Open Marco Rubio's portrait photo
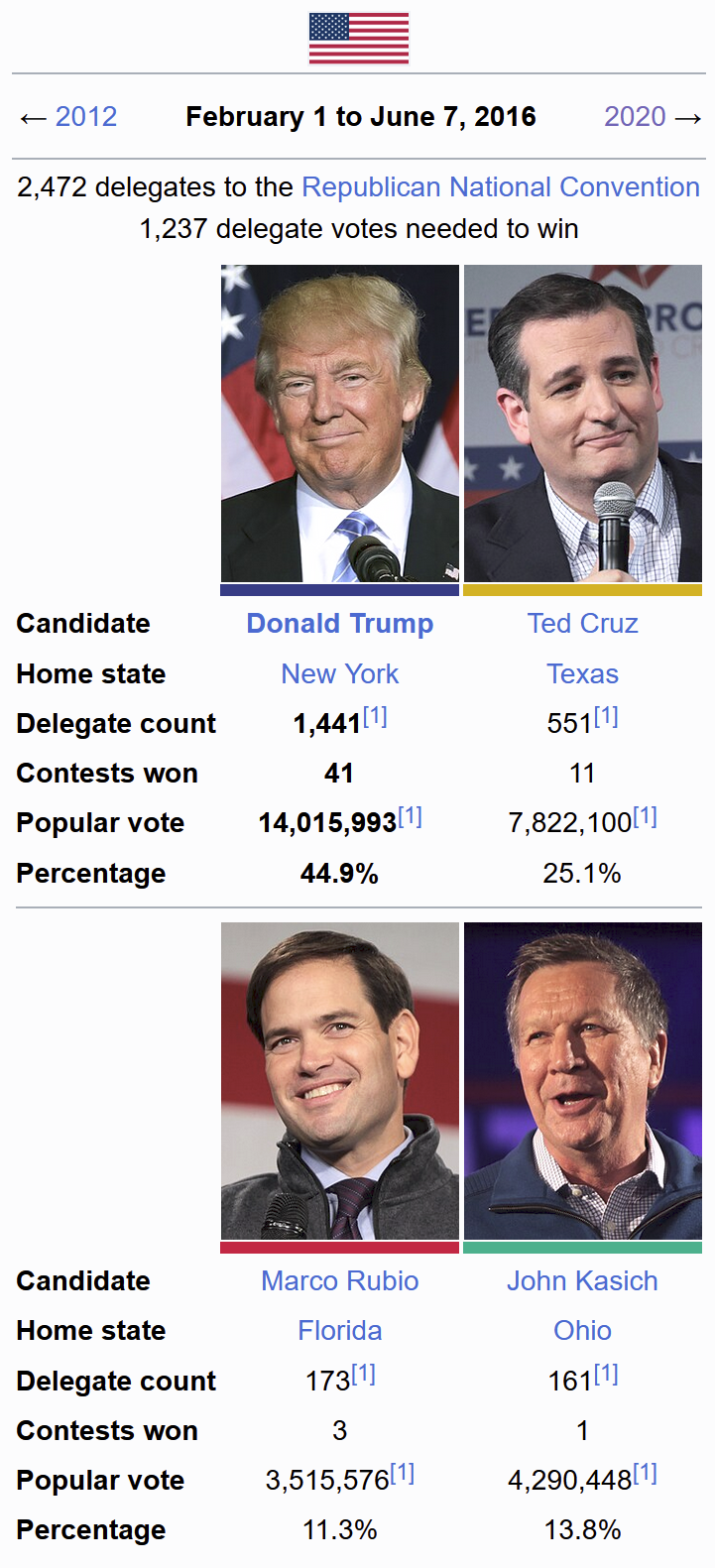The height and width of the screenshot is (1568, 715). [x=340, y=1081]
